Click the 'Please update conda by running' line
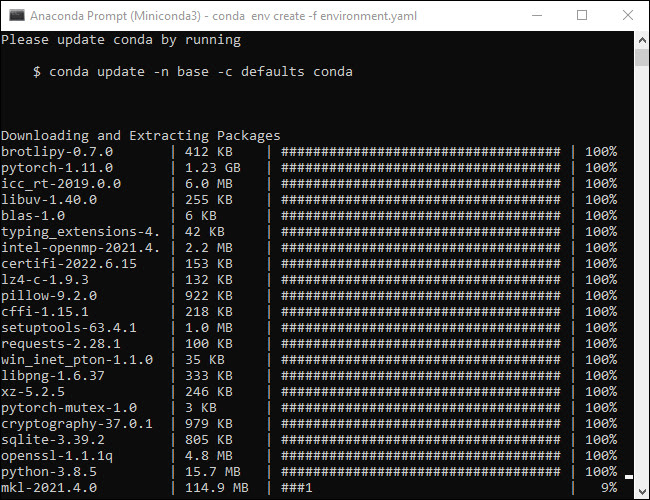Screen dimensions: 650x500 click(121, 40)
